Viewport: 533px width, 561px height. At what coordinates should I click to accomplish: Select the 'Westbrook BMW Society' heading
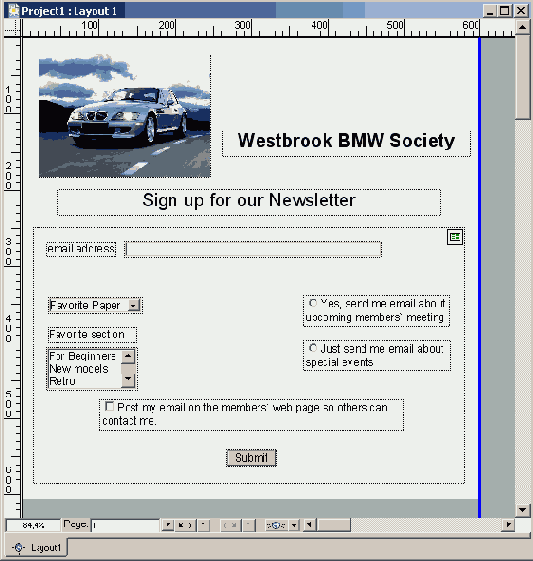[x=346, y=140]
